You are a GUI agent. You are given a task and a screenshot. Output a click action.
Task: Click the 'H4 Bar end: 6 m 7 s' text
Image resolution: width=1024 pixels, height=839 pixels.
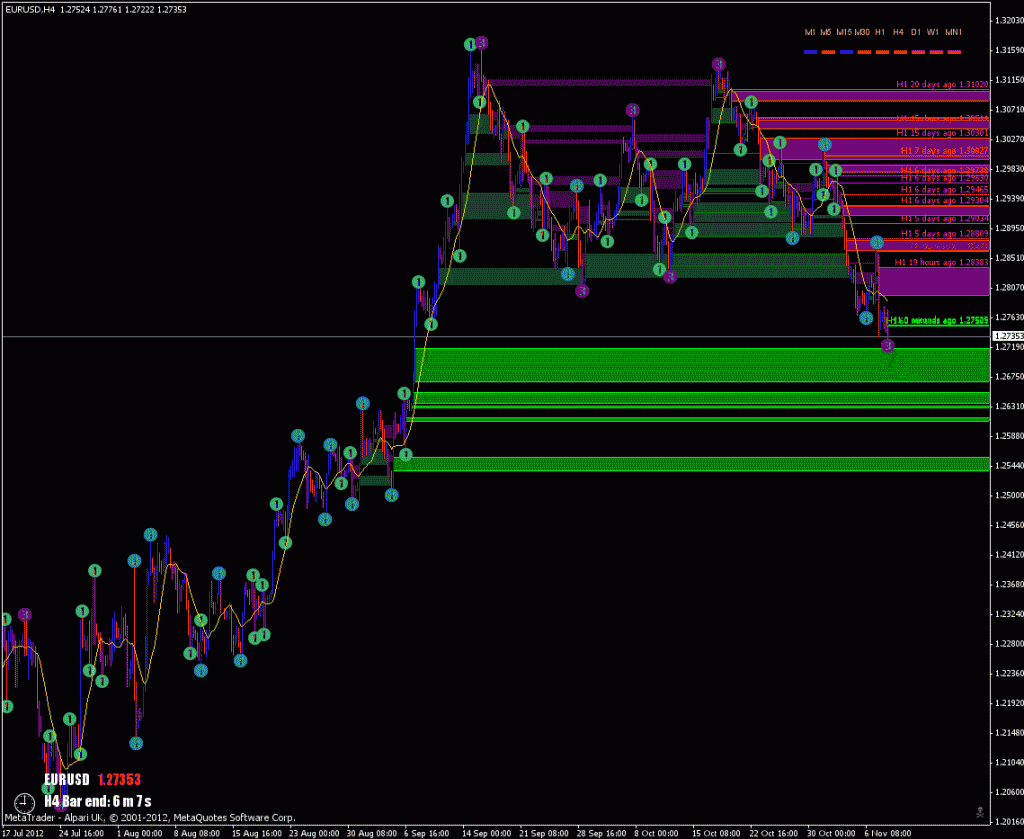point(98,801)
